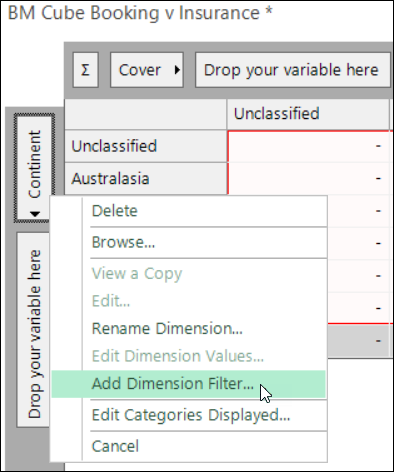The height and width of the screenshot is (472, 394).
Task: Click horizontal 'Drop your variable here' box
Action: 292,70
